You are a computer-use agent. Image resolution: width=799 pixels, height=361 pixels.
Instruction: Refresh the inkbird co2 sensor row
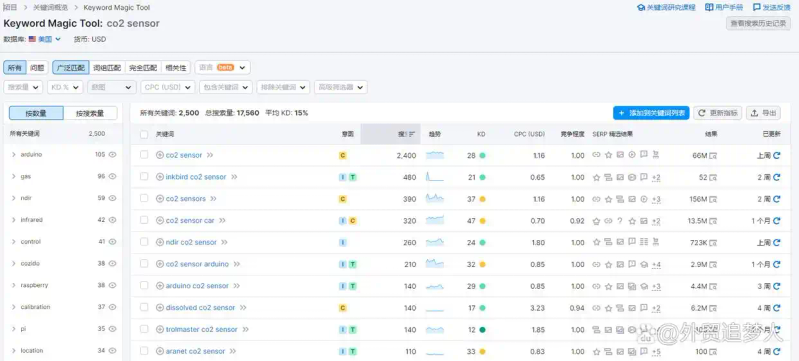(x=777, y=177)
